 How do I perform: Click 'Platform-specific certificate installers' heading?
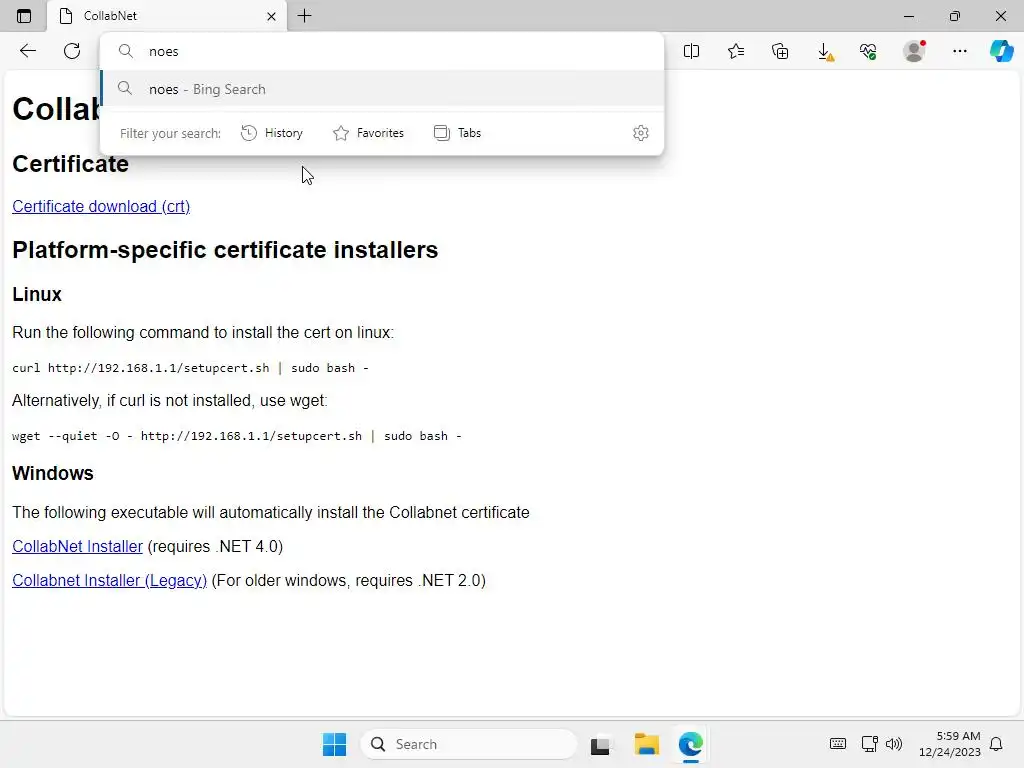(225, 250)
